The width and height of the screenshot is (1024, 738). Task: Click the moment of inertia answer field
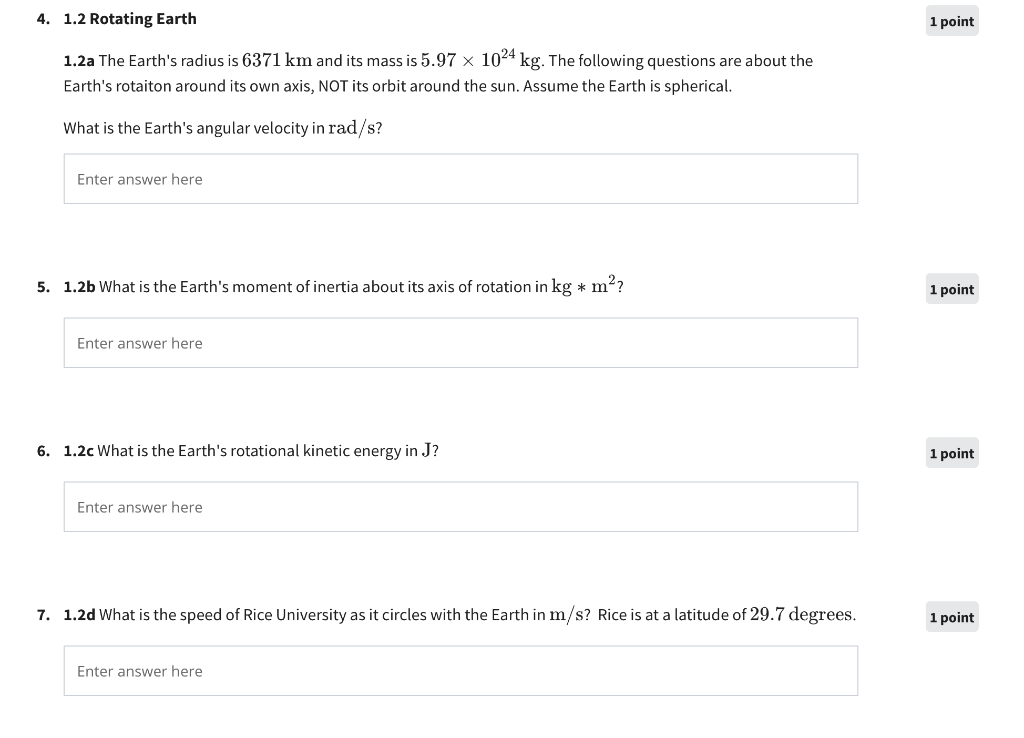pyautogui.click(x=460, y=343)
